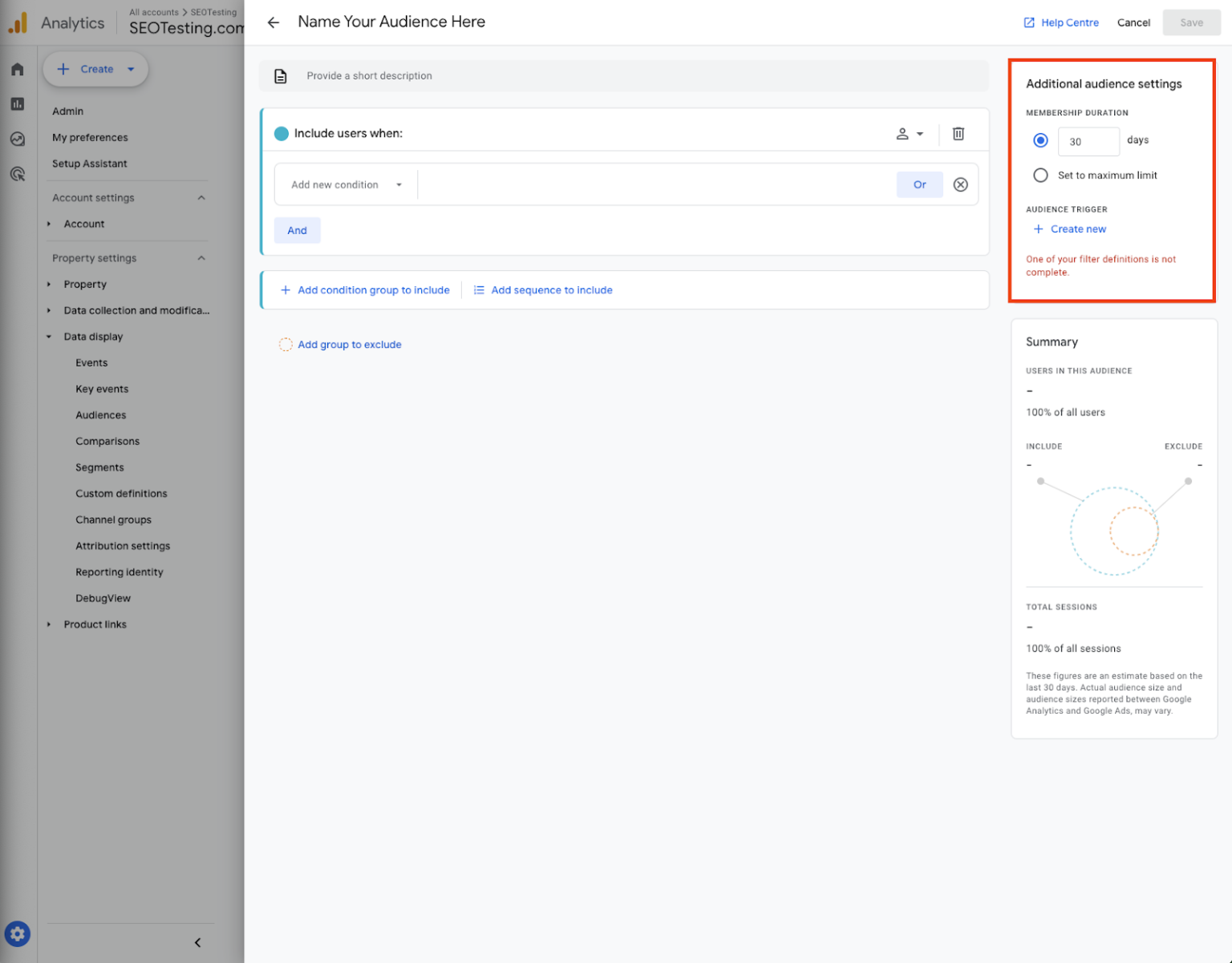
Task: Open Home from left icon rail
Action: pyautogui.click(x=18, y=70)
